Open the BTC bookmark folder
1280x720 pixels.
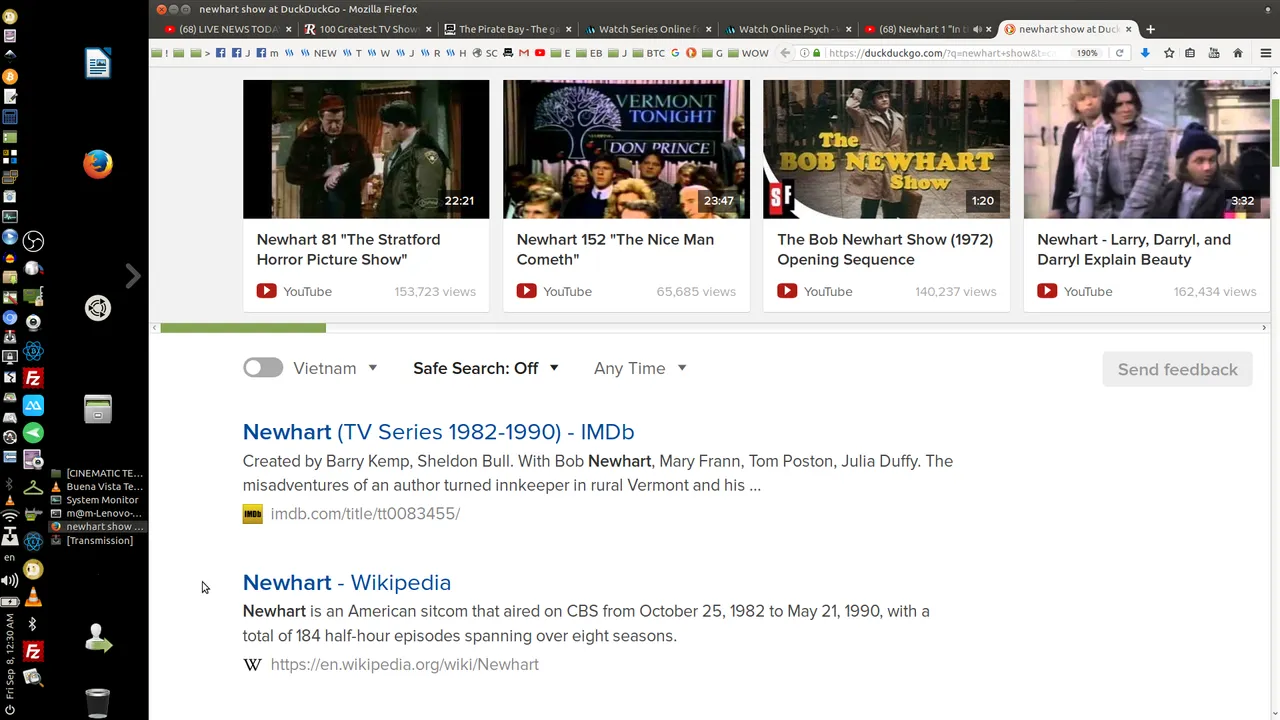click(x=649, y=53)
